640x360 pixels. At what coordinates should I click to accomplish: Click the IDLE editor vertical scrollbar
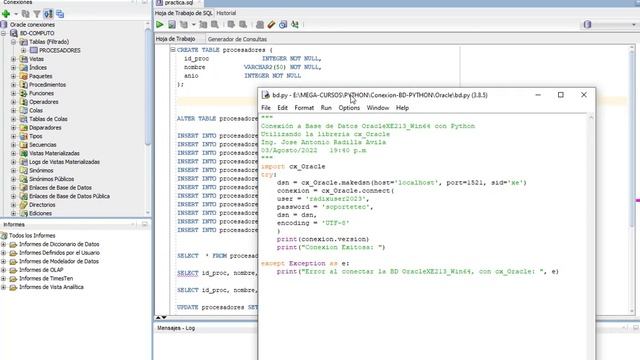pos(591,237)
